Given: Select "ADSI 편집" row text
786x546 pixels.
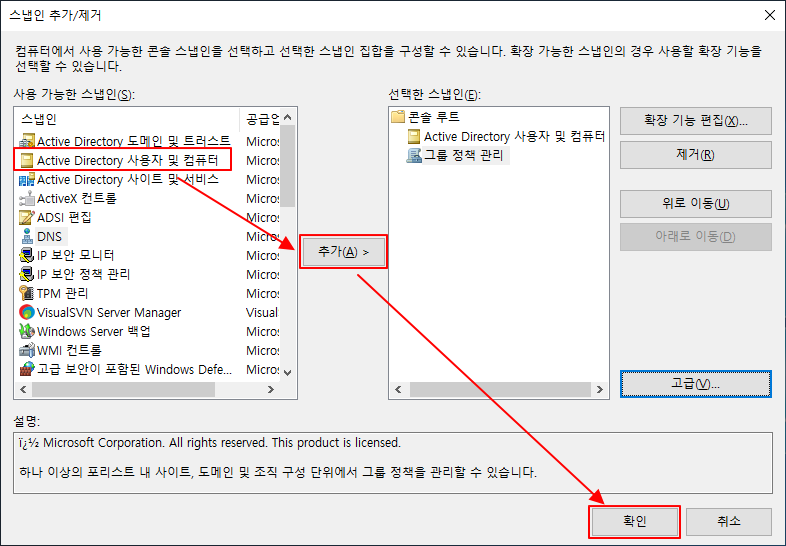Looking at the screenshot, I should click(64, 218).
